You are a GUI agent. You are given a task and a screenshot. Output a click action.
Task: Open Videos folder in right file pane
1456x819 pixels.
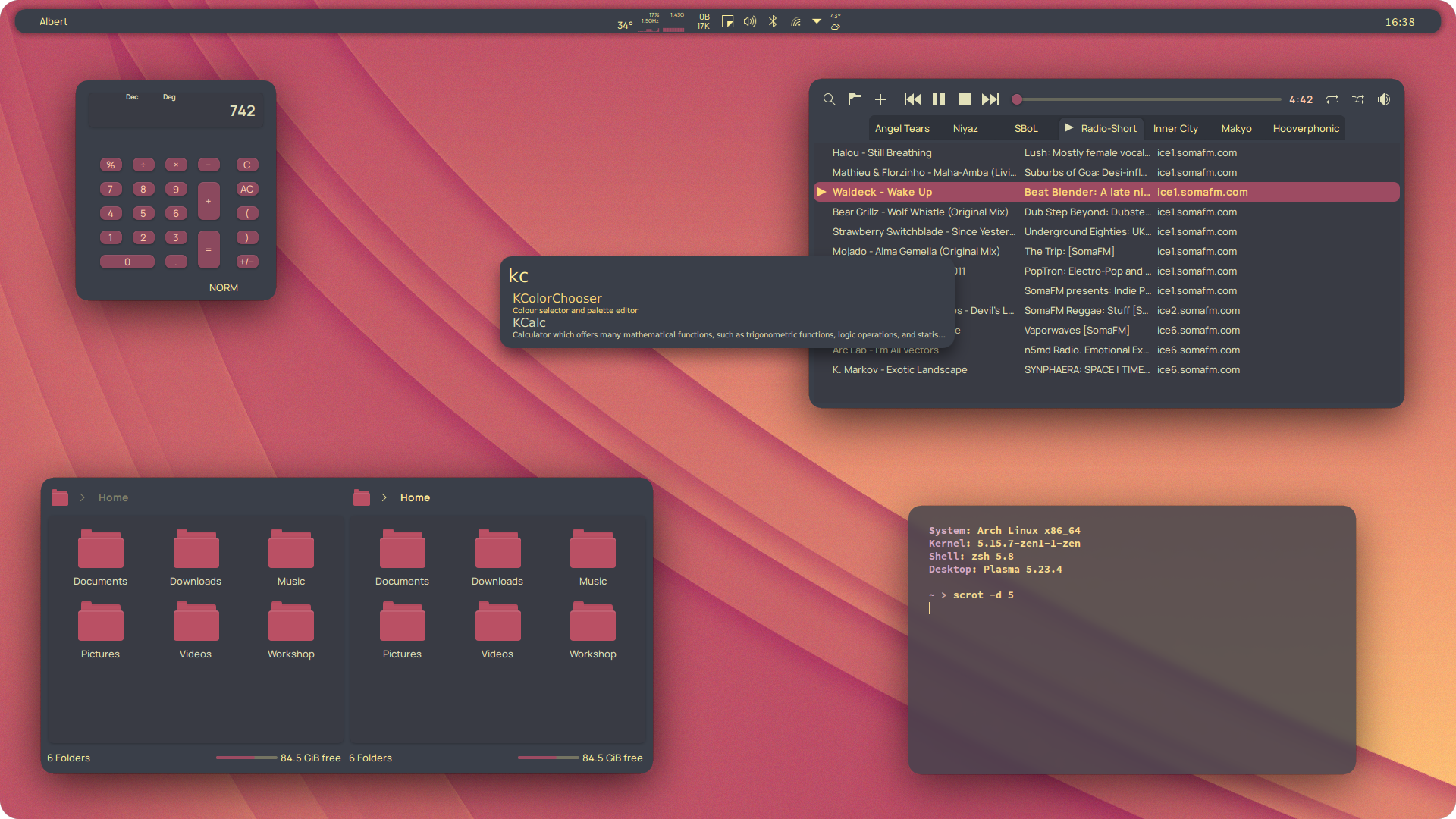pos(497,630)
